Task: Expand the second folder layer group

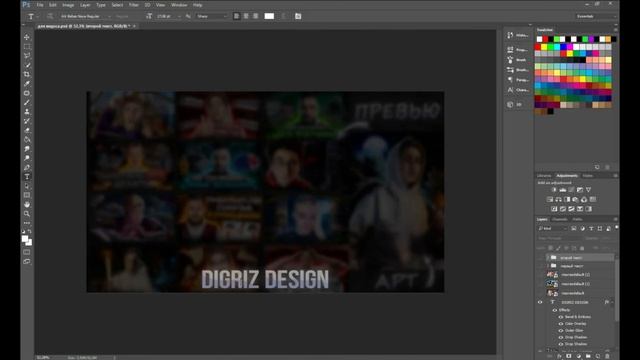Action: (x=548, y=266)
